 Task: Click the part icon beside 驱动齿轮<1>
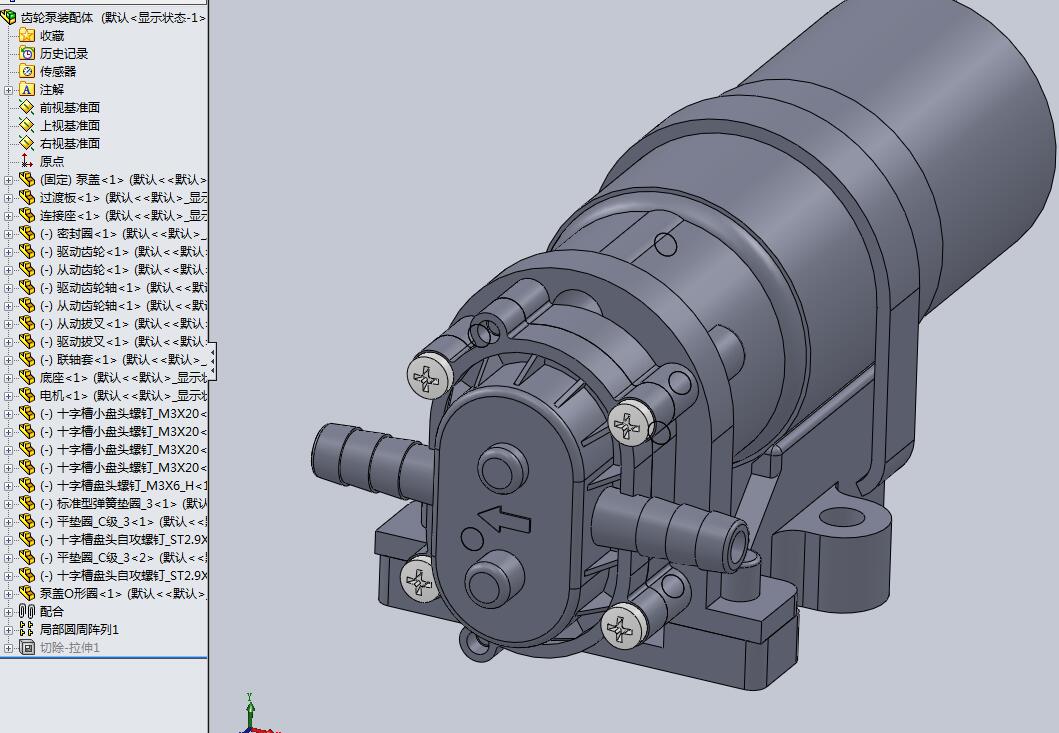(26, 251)
